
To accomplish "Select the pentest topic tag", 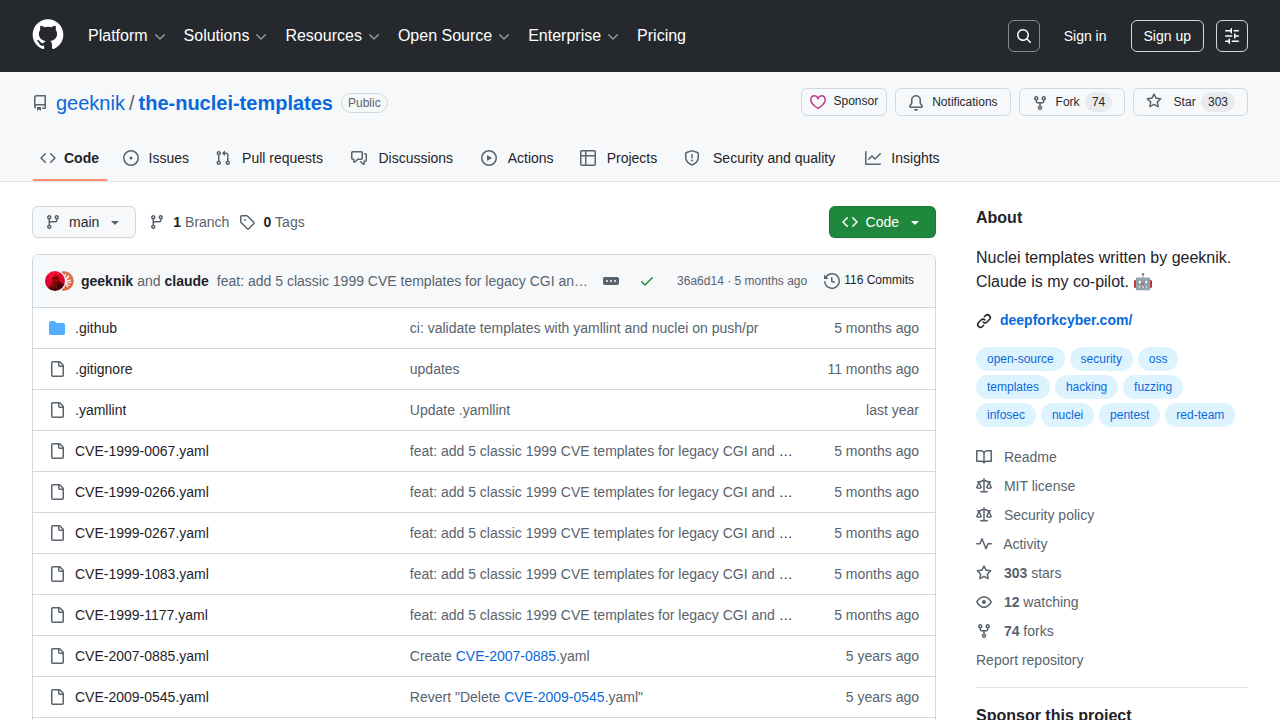I will coord(1130,415).
